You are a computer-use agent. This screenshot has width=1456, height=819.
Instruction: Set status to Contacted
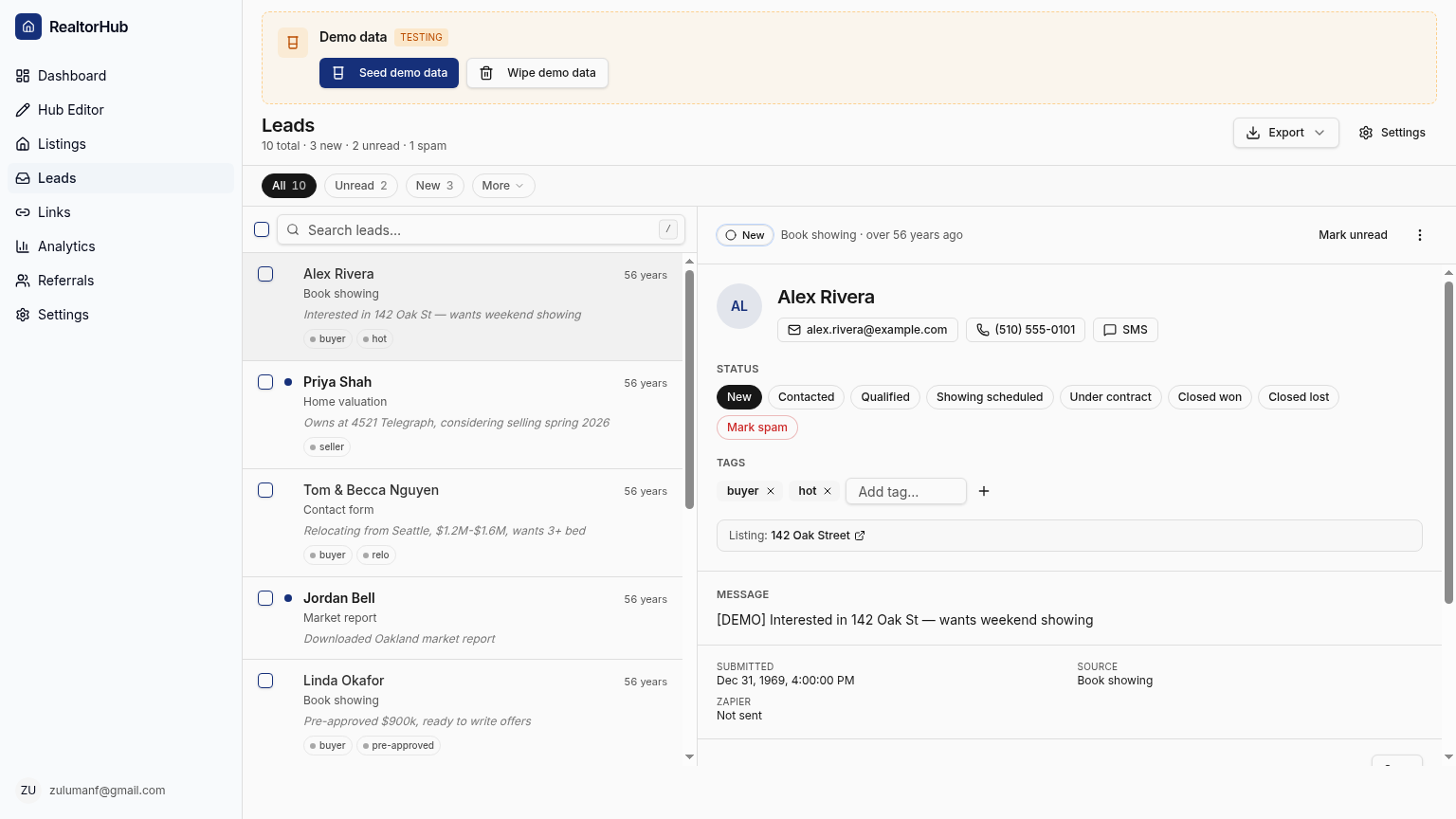(x=807, y=397)
